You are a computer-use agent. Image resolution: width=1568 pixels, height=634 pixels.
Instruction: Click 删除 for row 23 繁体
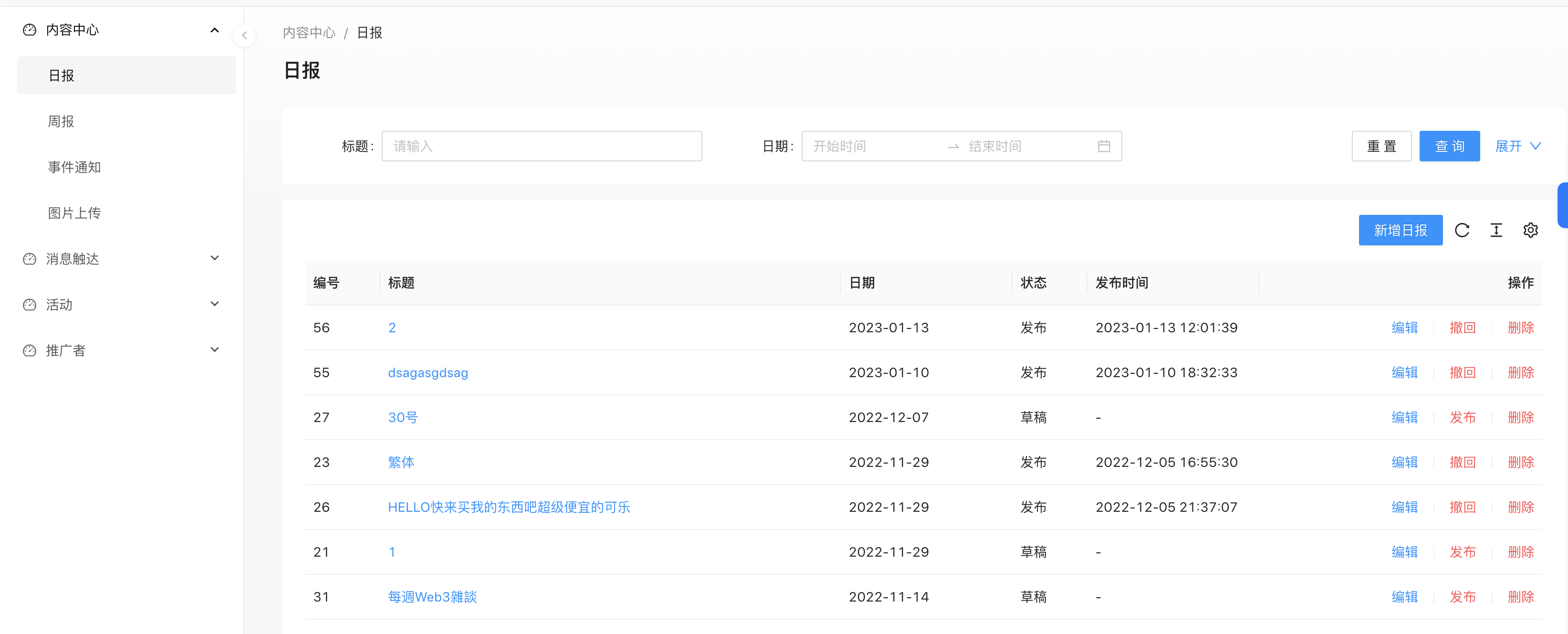click(1521, 462)
